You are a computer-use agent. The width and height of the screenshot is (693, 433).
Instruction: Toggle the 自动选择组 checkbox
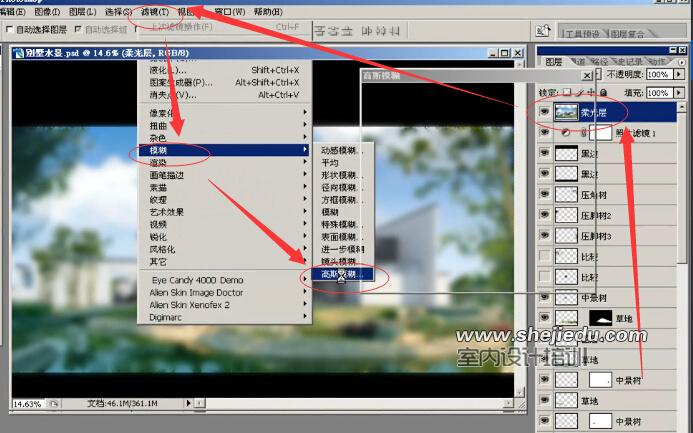click(x=78, y=30)
